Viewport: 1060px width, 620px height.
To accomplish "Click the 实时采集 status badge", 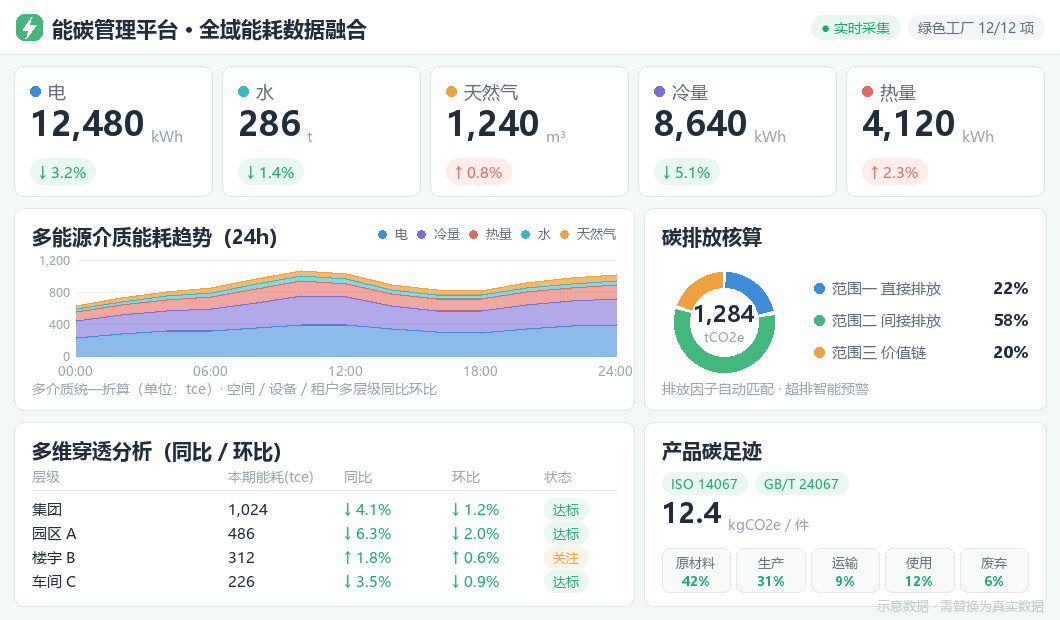I will (x=855, y=28).
